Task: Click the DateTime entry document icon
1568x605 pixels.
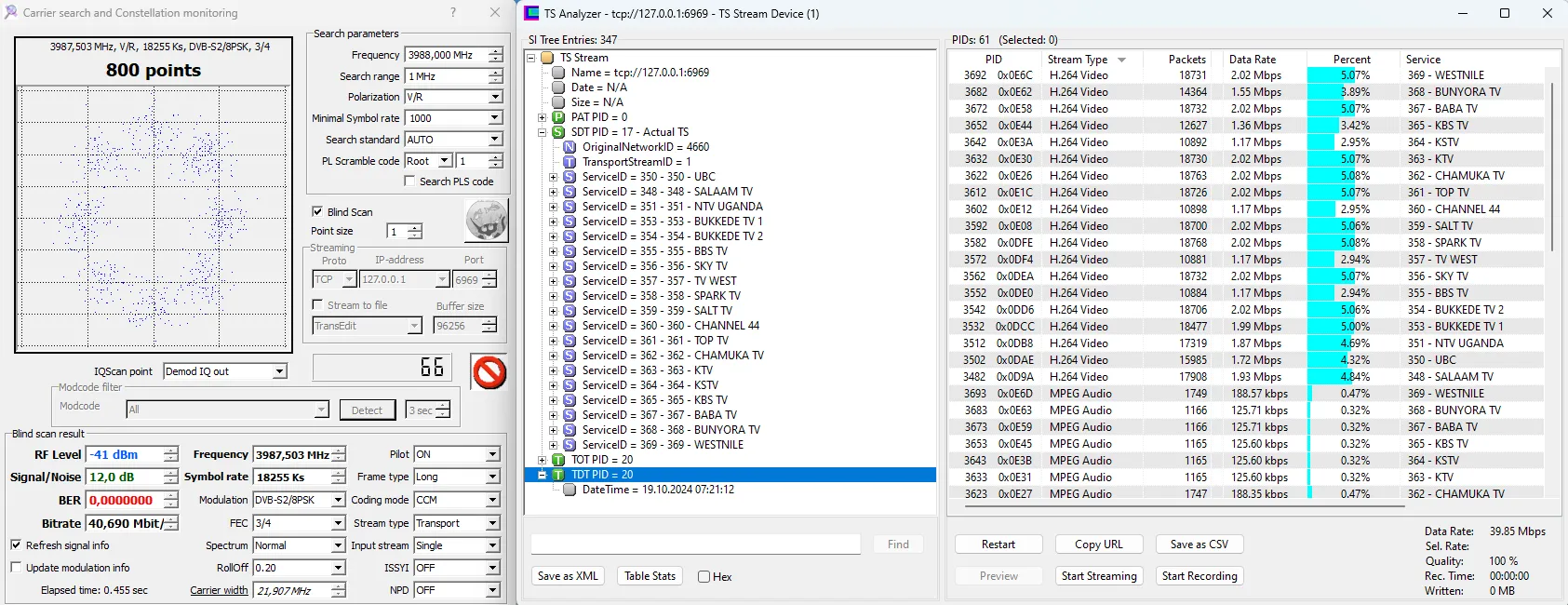Action: 570,490
